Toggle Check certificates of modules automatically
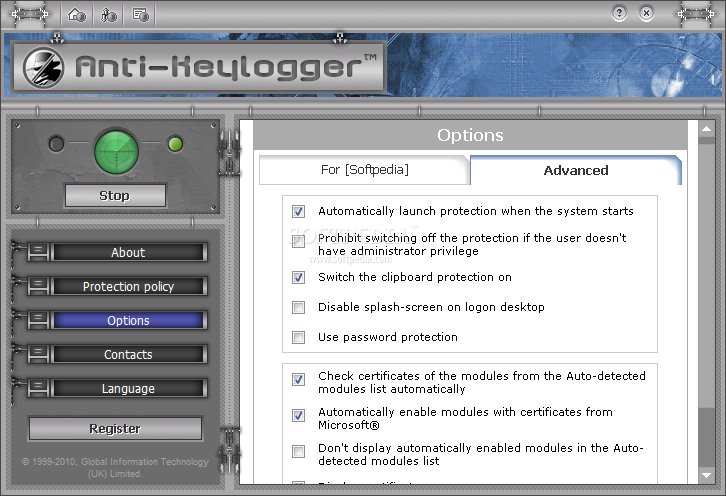 (x=299, y=379)
